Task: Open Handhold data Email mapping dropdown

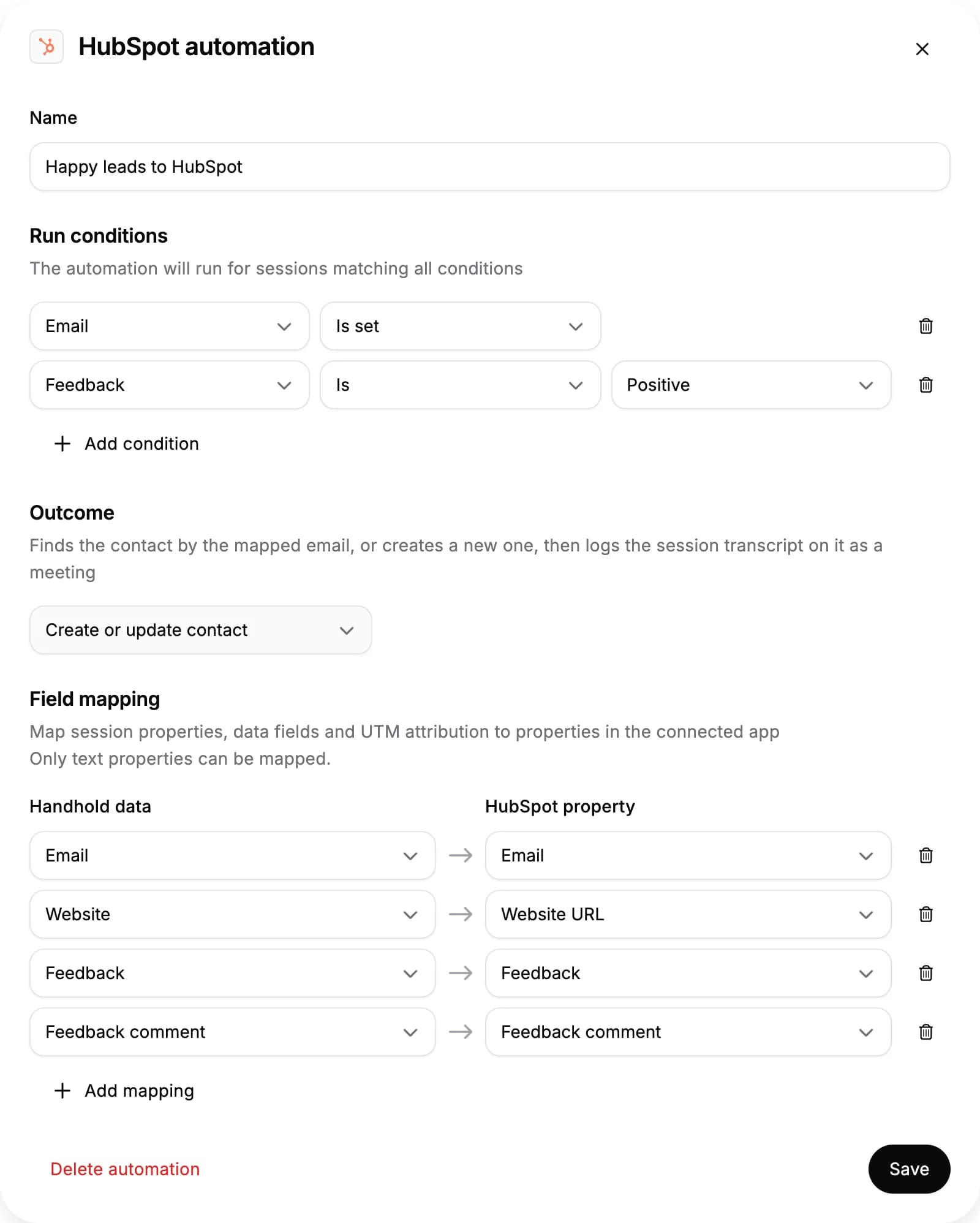Action: [233, 855]
